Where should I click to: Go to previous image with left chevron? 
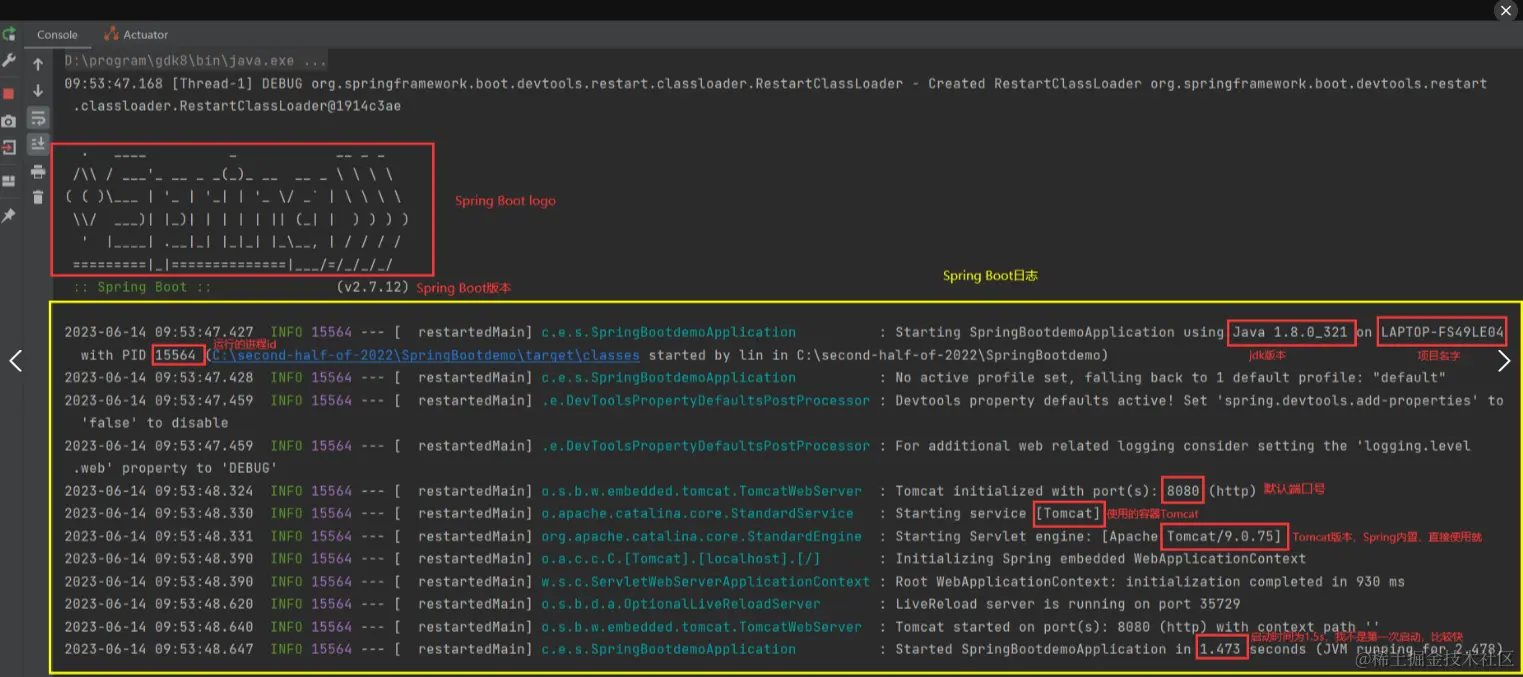click(15, 361)
